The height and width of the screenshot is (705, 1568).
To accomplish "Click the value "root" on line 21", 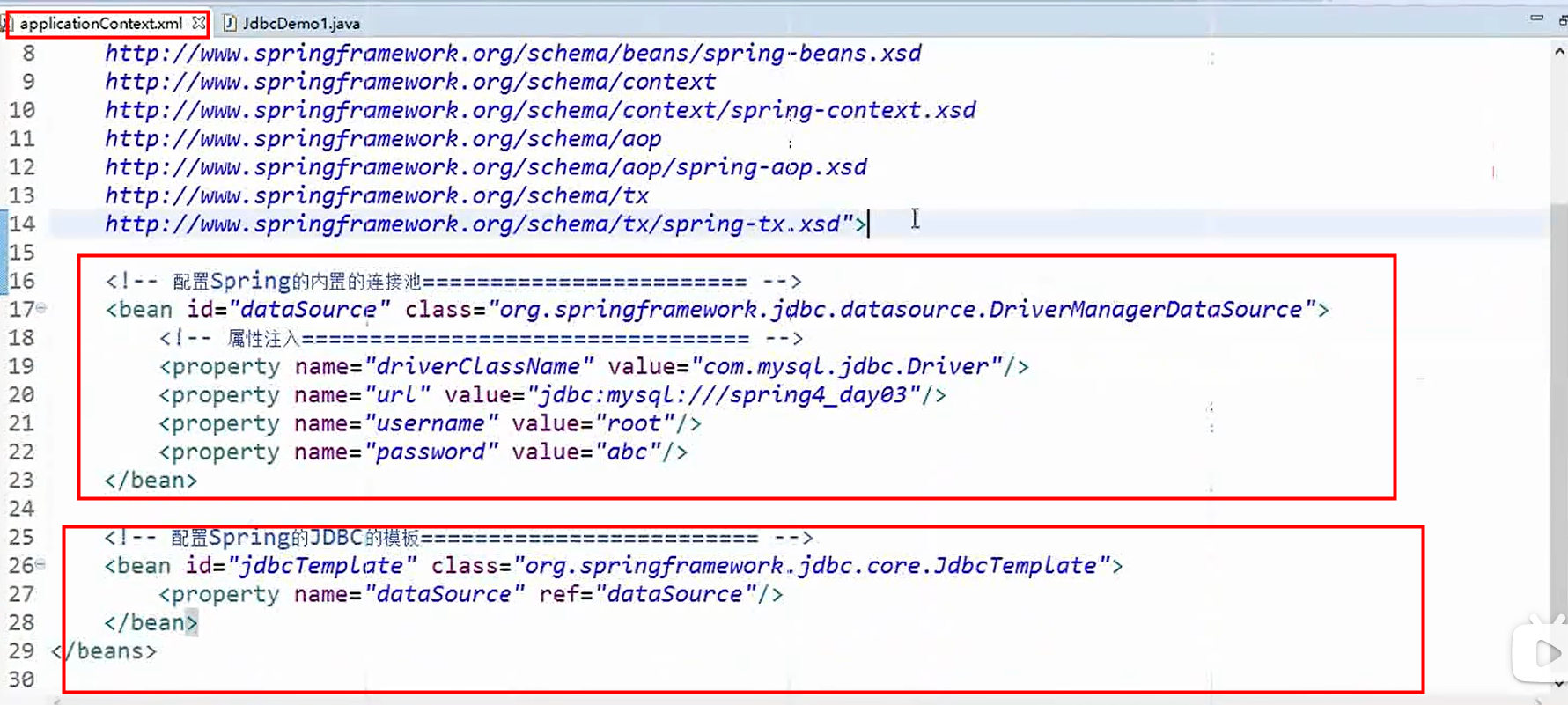I will (635, 424).
